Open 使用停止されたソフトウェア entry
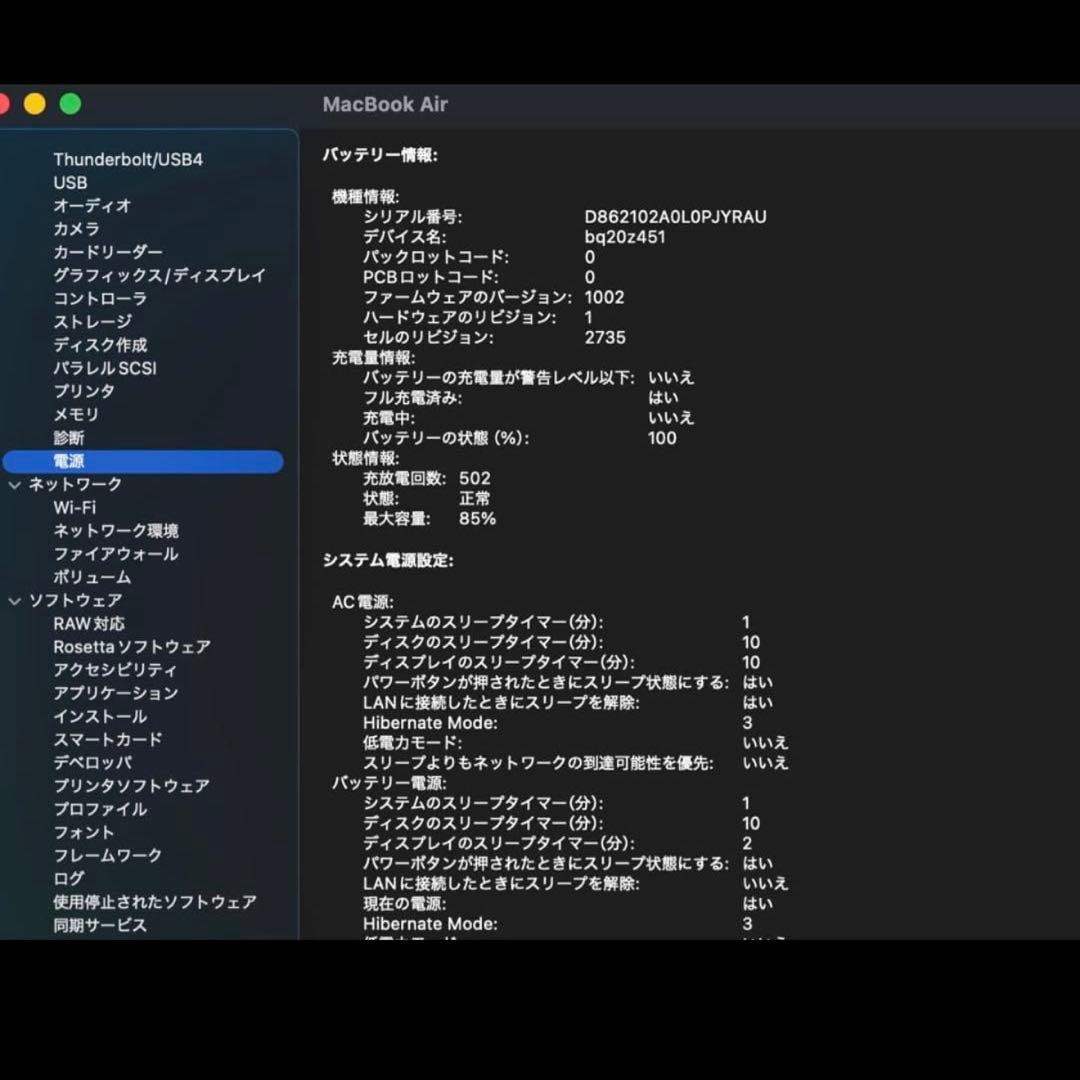The width and height of the screenshot is (1080, 1080). (x=155, y=902)
